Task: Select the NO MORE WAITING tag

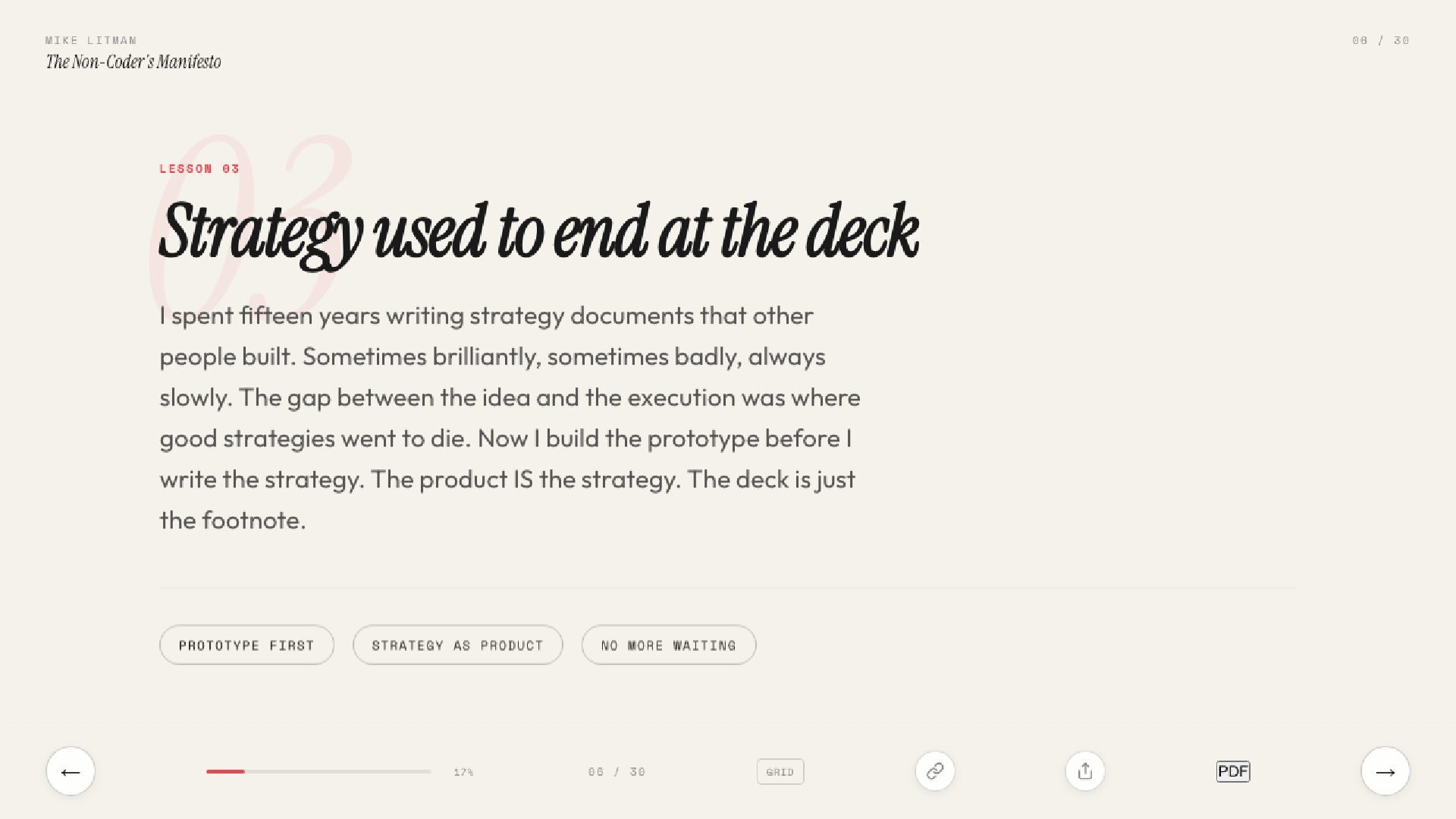Action: point(669,645)
